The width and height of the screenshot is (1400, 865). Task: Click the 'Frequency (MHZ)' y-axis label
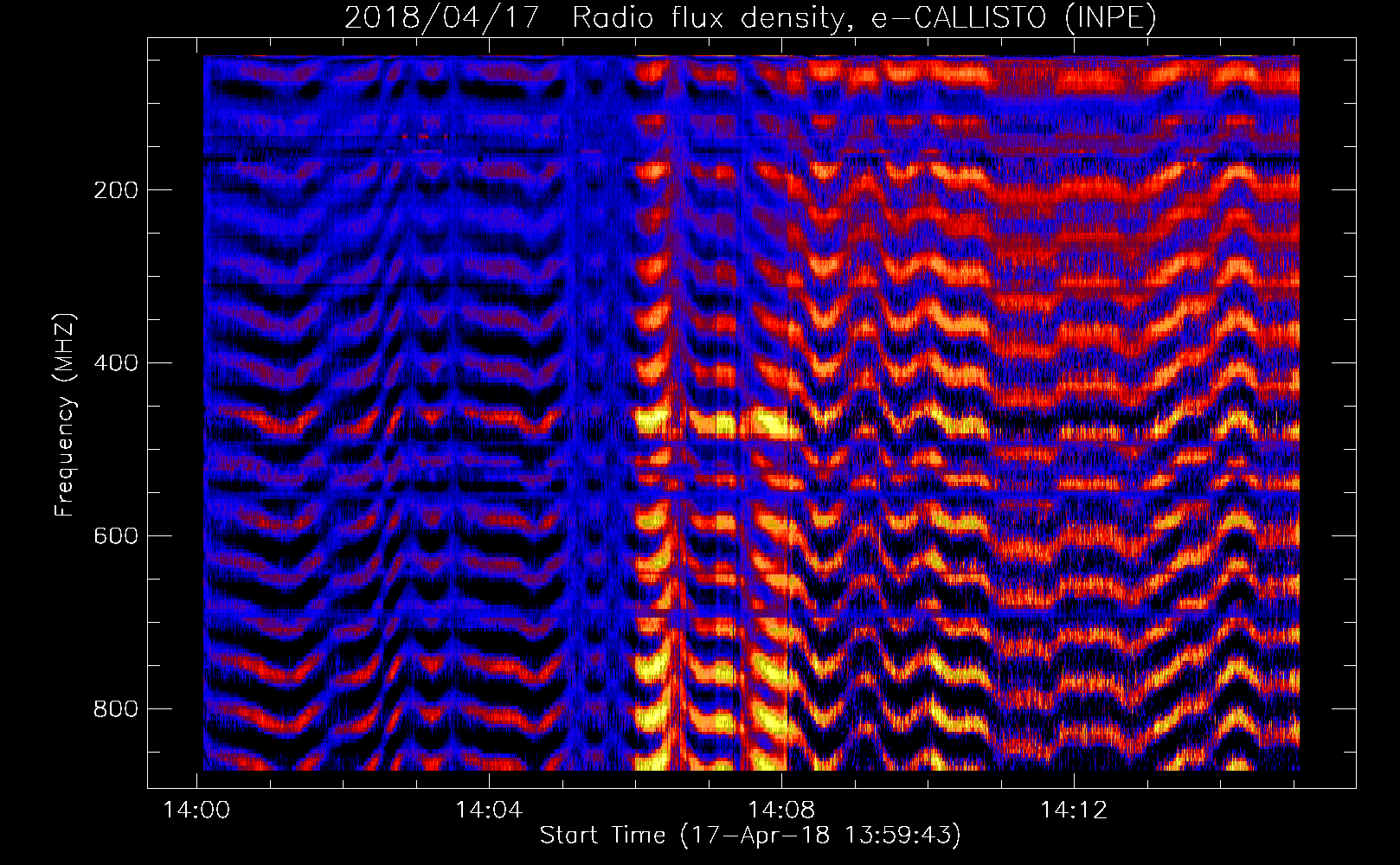(x=65, y=415)
